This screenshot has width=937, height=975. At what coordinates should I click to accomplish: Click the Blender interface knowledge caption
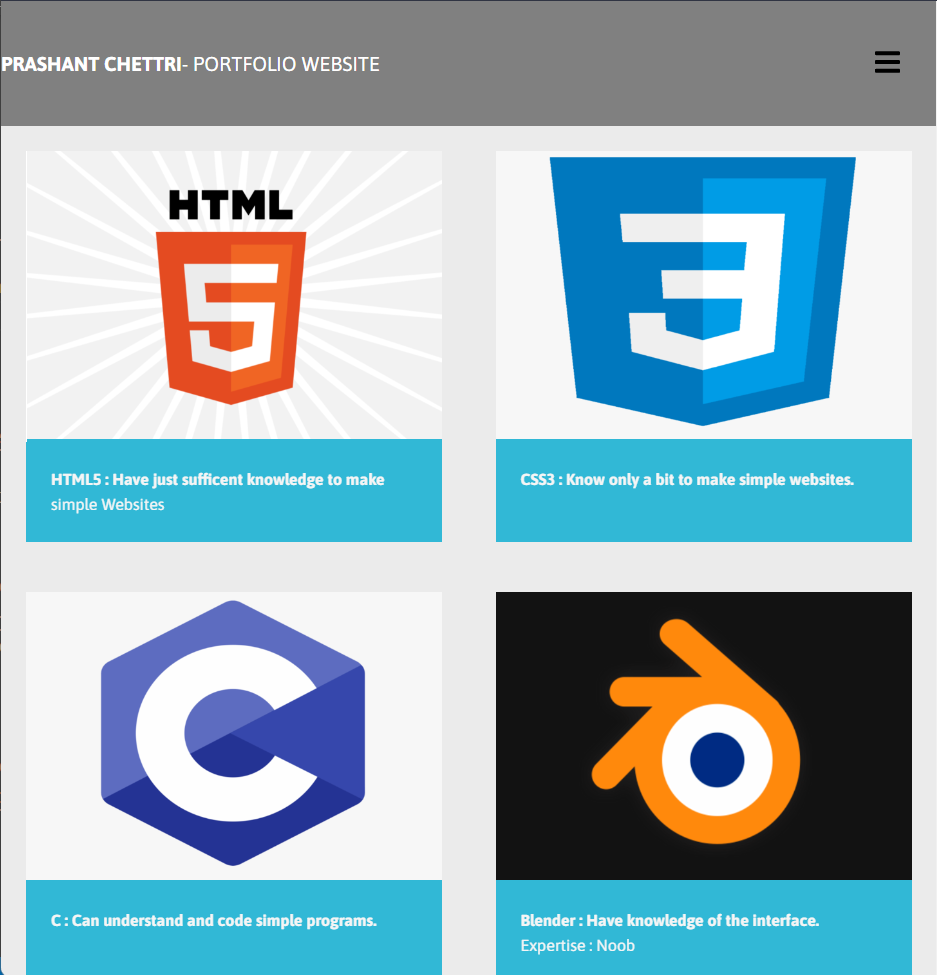[670, 920]
